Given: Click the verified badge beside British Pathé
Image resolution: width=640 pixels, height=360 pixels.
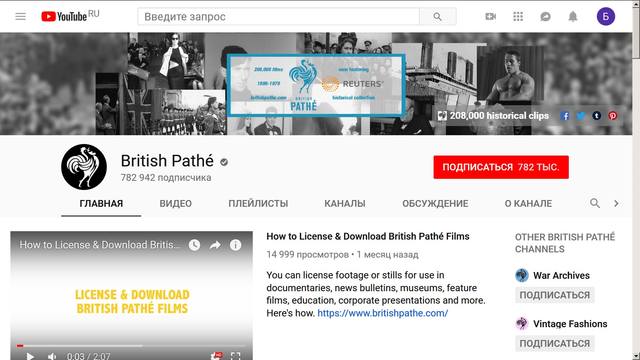Looking at the screenshot, I should tap(224, 162).
